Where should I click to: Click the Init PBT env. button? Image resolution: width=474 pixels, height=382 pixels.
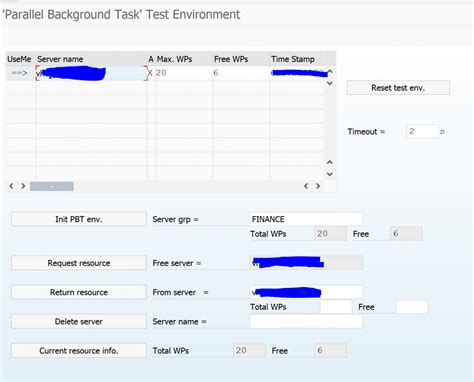pos(79,219)
